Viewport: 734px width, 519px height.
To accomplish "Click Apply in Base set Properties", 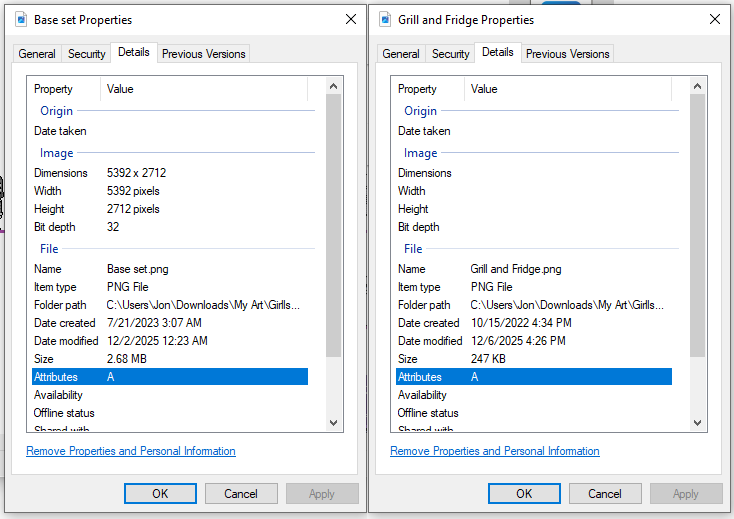I will pos(322,494).
